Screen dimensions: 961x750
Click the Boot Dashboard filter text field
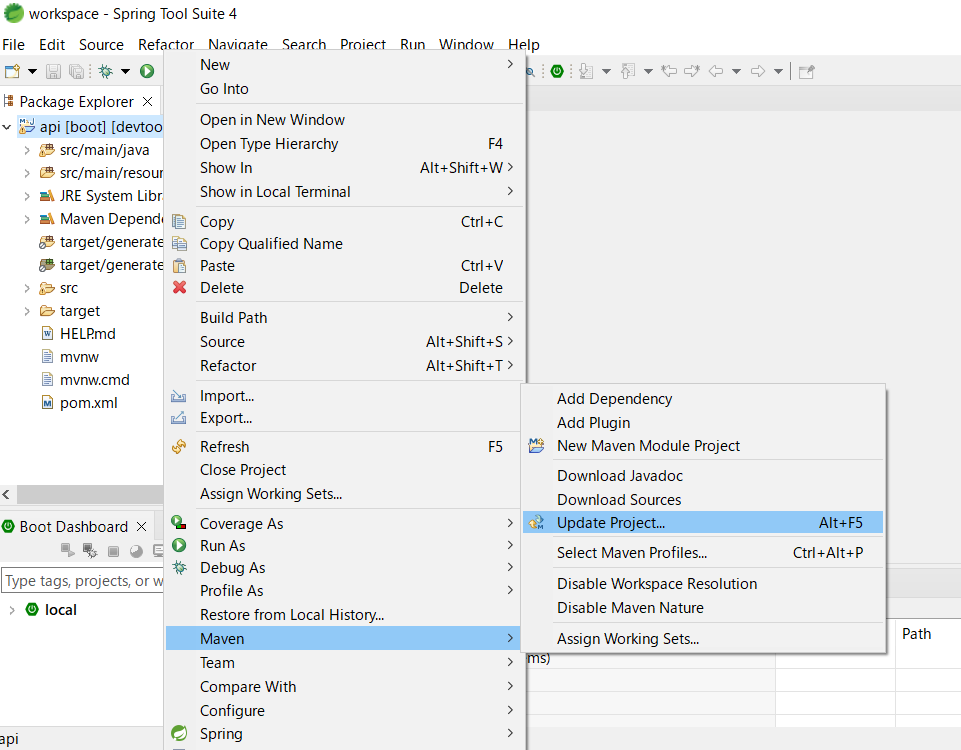[x=83, y=581]
